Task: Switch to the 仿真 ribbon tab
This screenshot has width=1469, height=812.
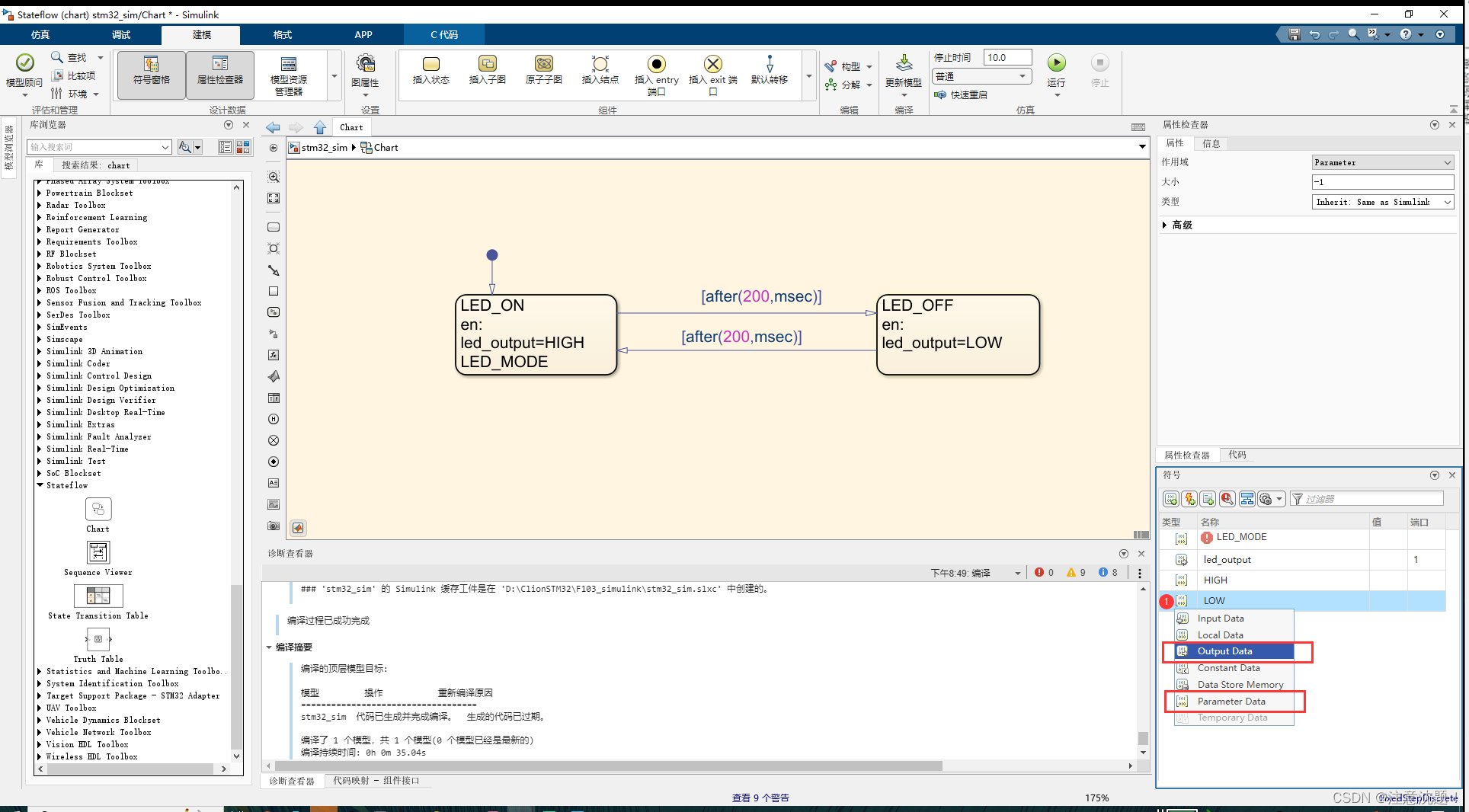Action: 40,35
